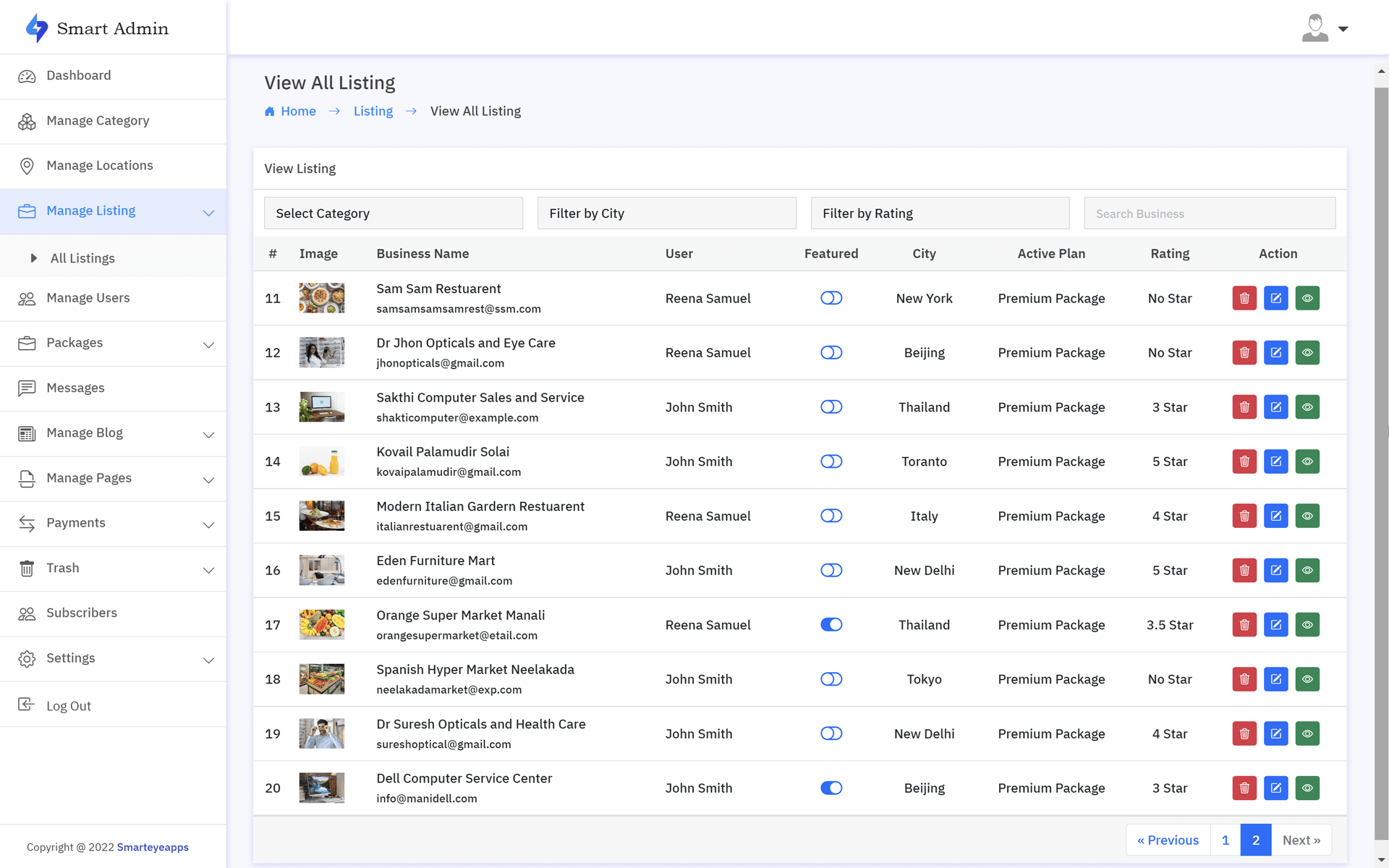The height and width of the screenshot is (868, 1389).
Task: Open the Messages section
Action: click(x=76, y=388)
